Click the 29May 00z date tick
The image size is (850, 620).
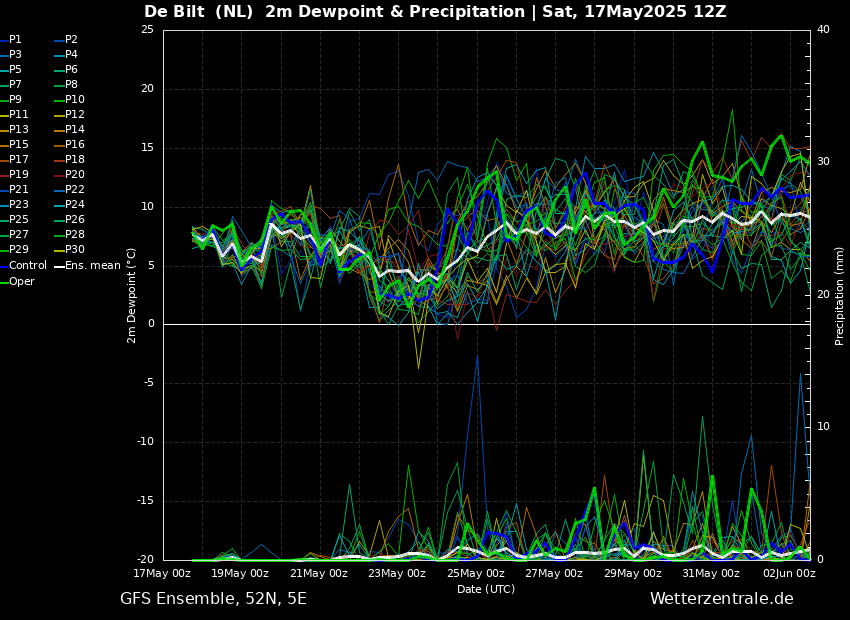633,574
